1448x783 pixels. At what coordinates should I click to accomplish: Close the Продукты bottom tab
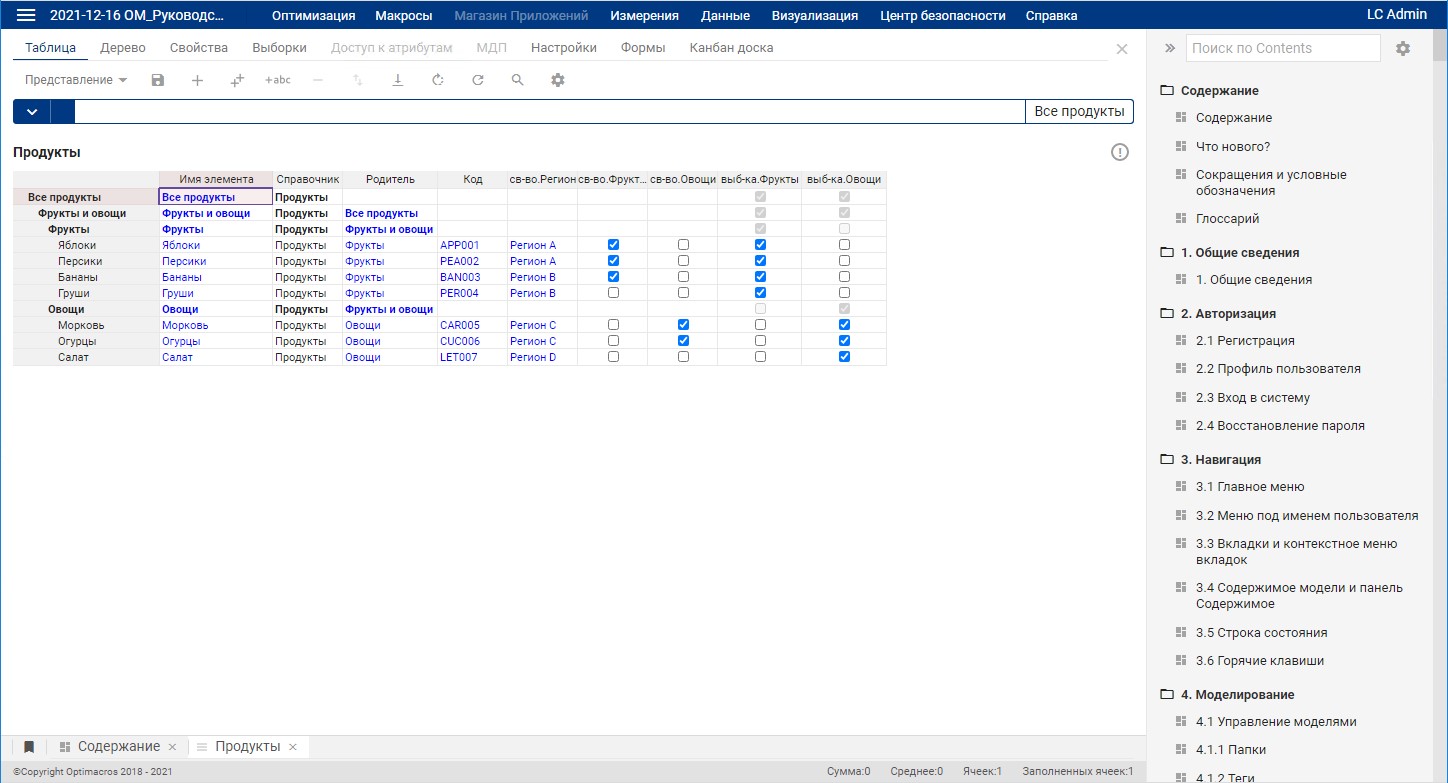293,747
